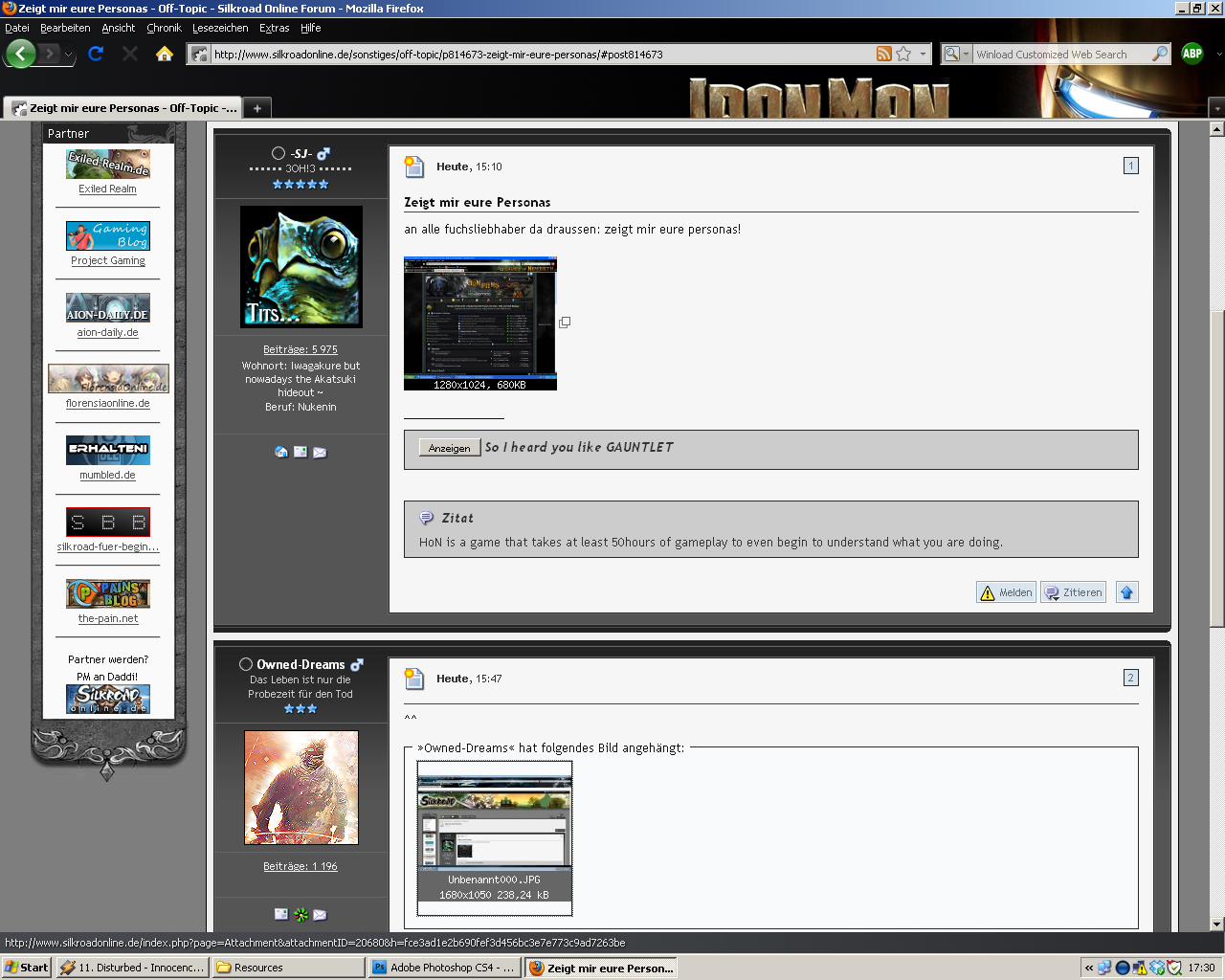
Task: Click the ICQ flower icon under Owned-Dreams
Action: click(x=301, y=915)
